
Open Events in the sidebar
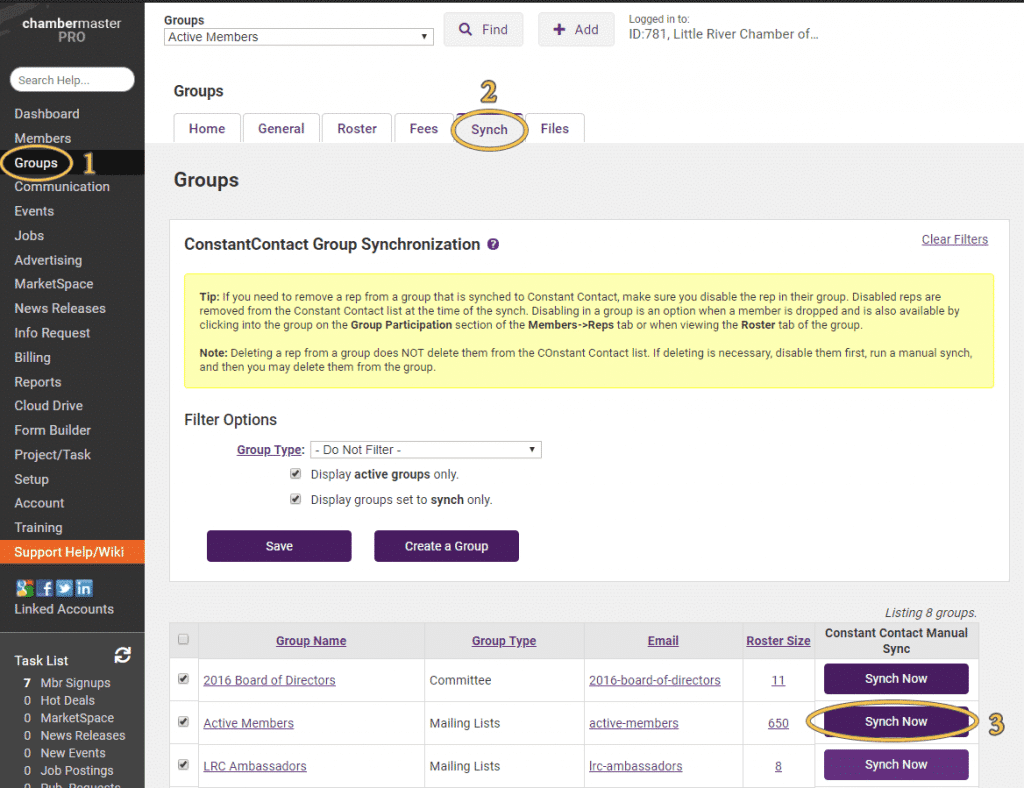click(34, 211)
